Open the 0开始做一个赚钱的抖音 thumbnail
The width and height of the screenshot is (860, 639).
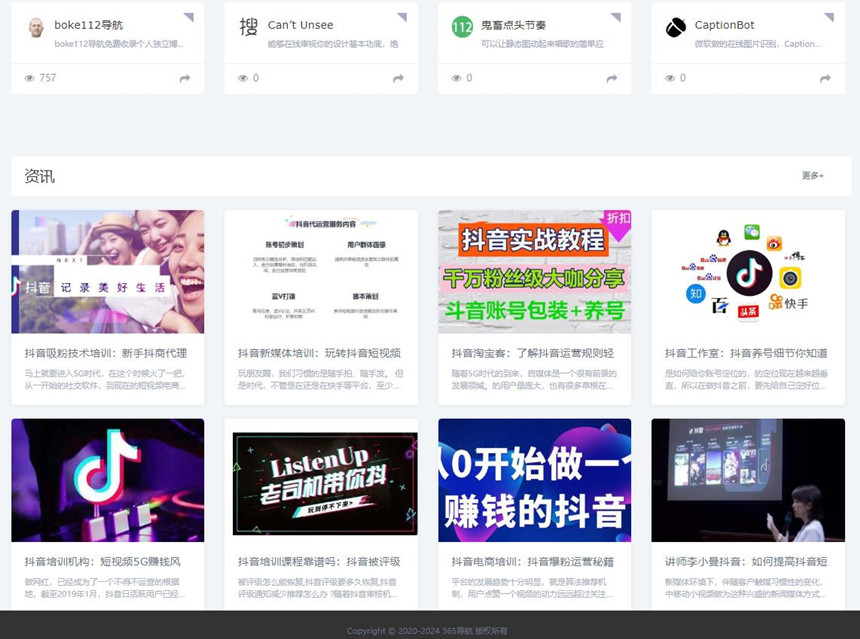tap(535, 480)
